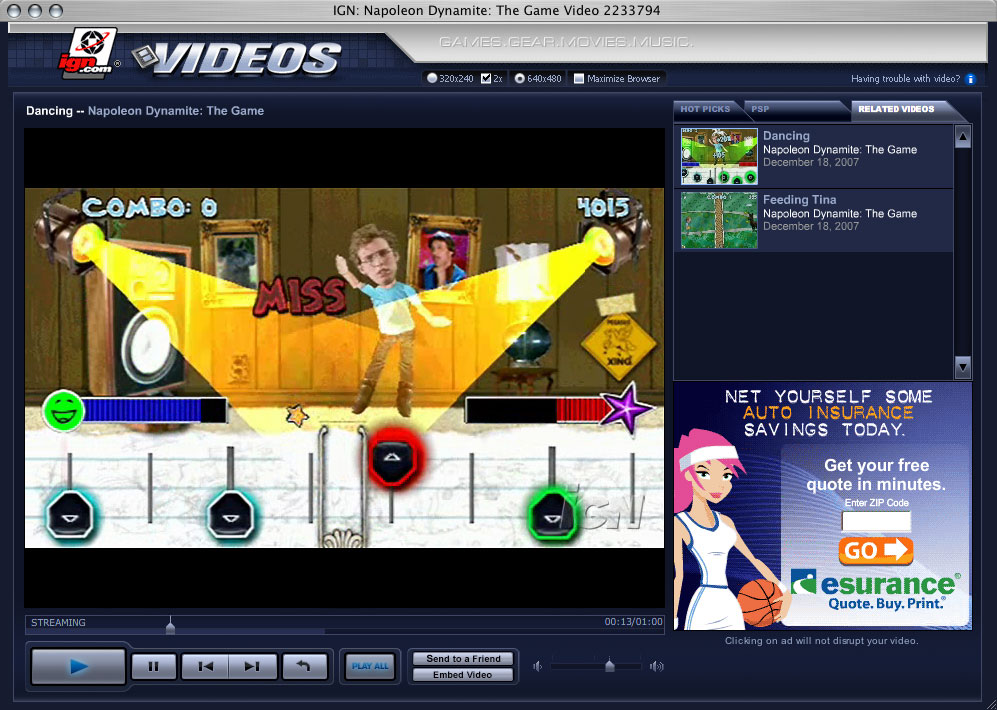Image resolution: width=997 pixels, height=710 pixels.
Task: Open the Dancing video thumbnail
Action: [x=719, y=156]
